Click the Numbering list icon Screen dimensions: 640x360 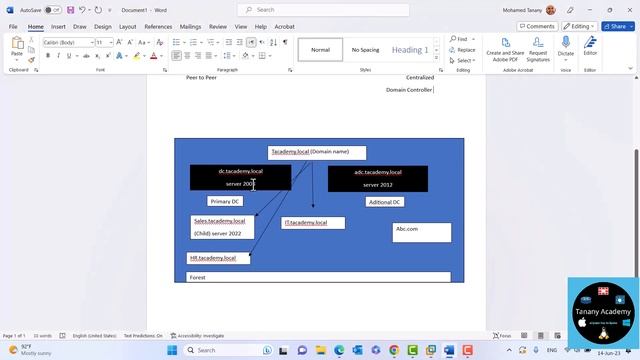point(193,42)
